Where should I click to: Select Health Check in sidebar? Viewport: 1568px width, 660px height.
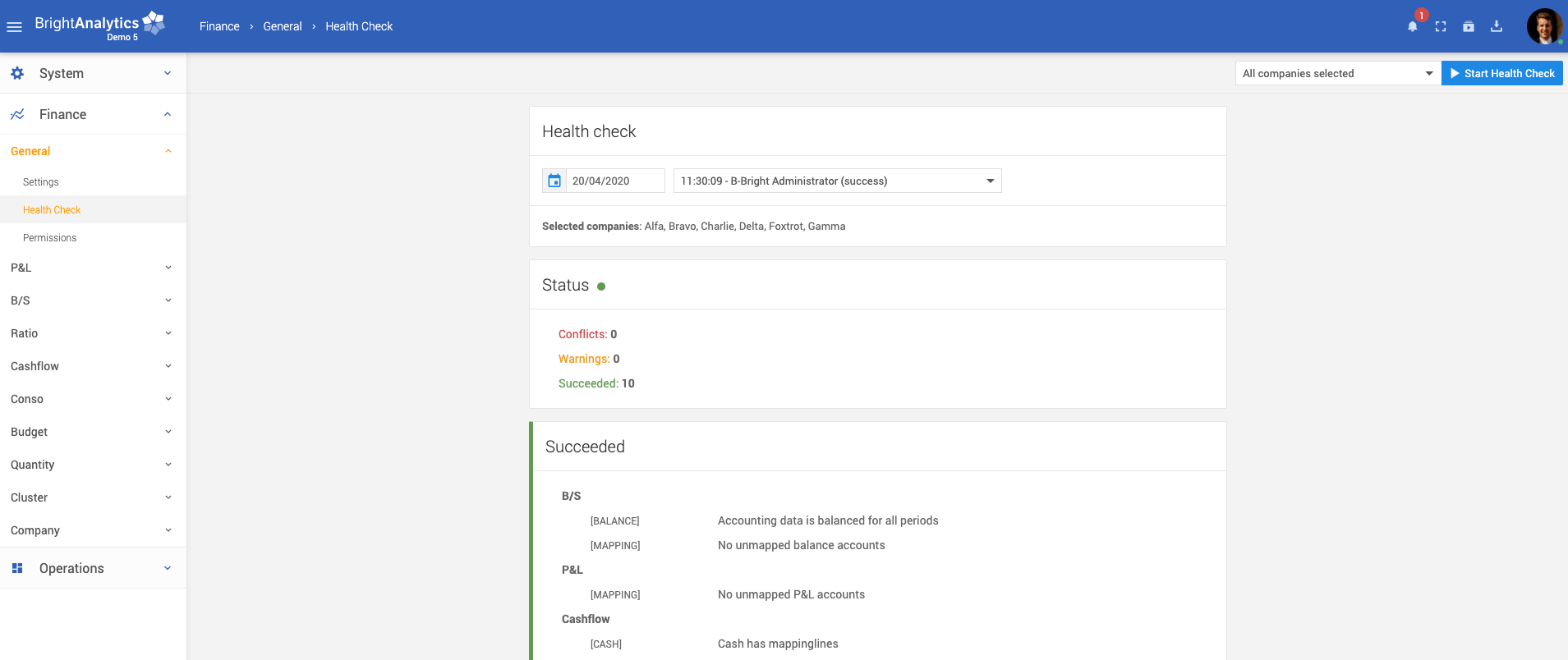coord(93,210)
